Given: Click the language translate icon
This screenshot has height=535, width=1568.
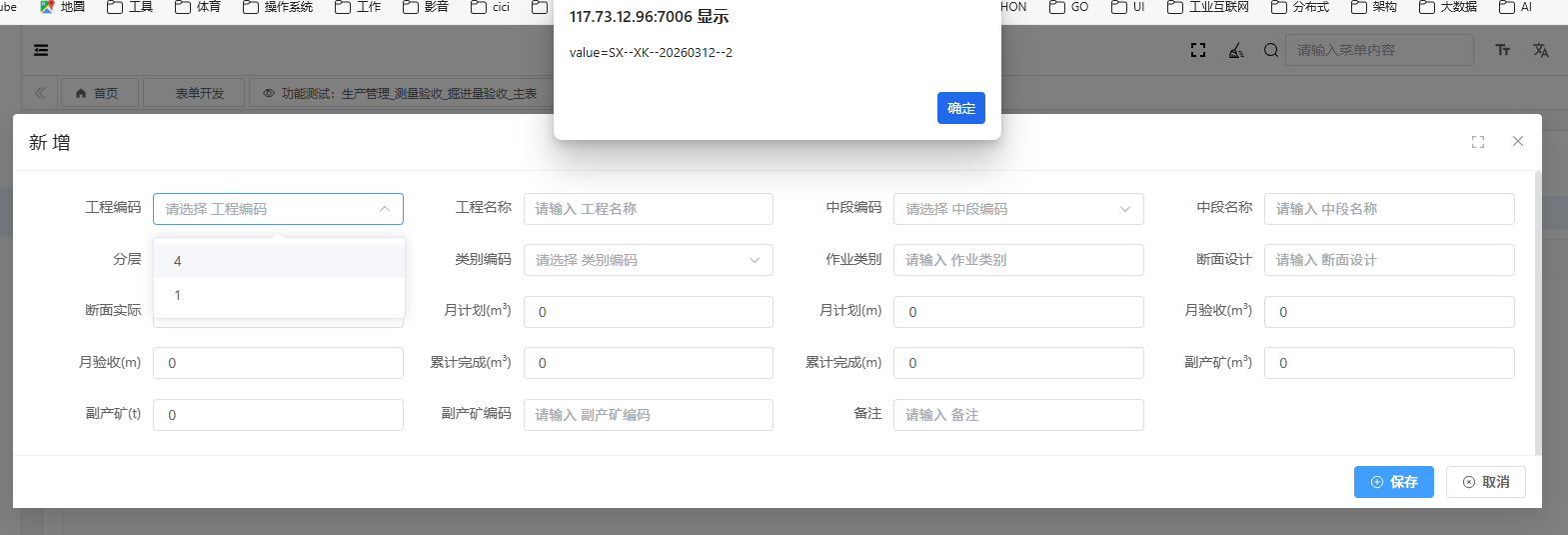Looking at the screenshot, I should pyautogui.click(x=1540, y=50).
